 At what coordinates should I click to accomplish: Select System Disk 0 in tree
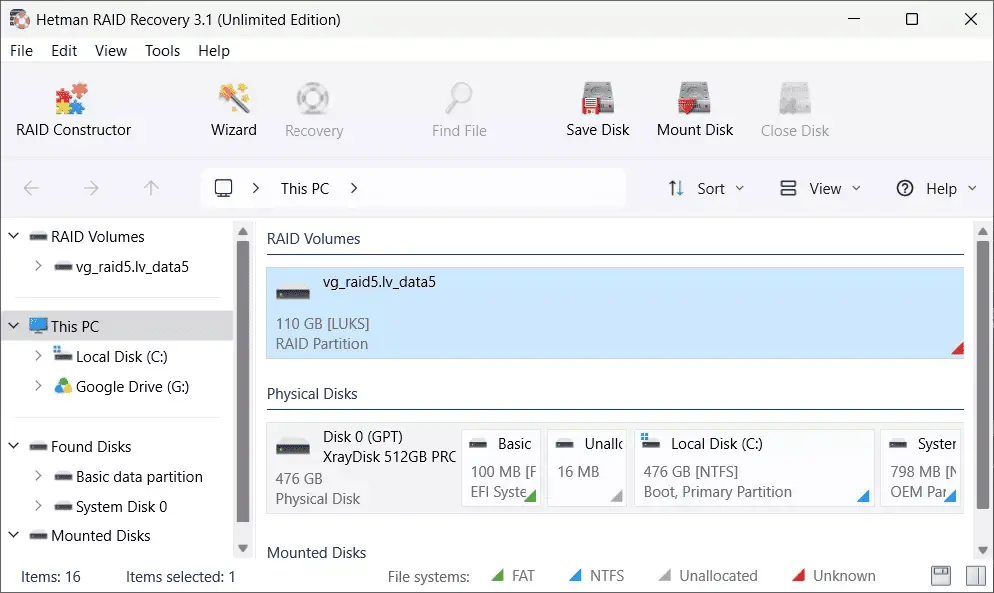[x=121, y=506]
